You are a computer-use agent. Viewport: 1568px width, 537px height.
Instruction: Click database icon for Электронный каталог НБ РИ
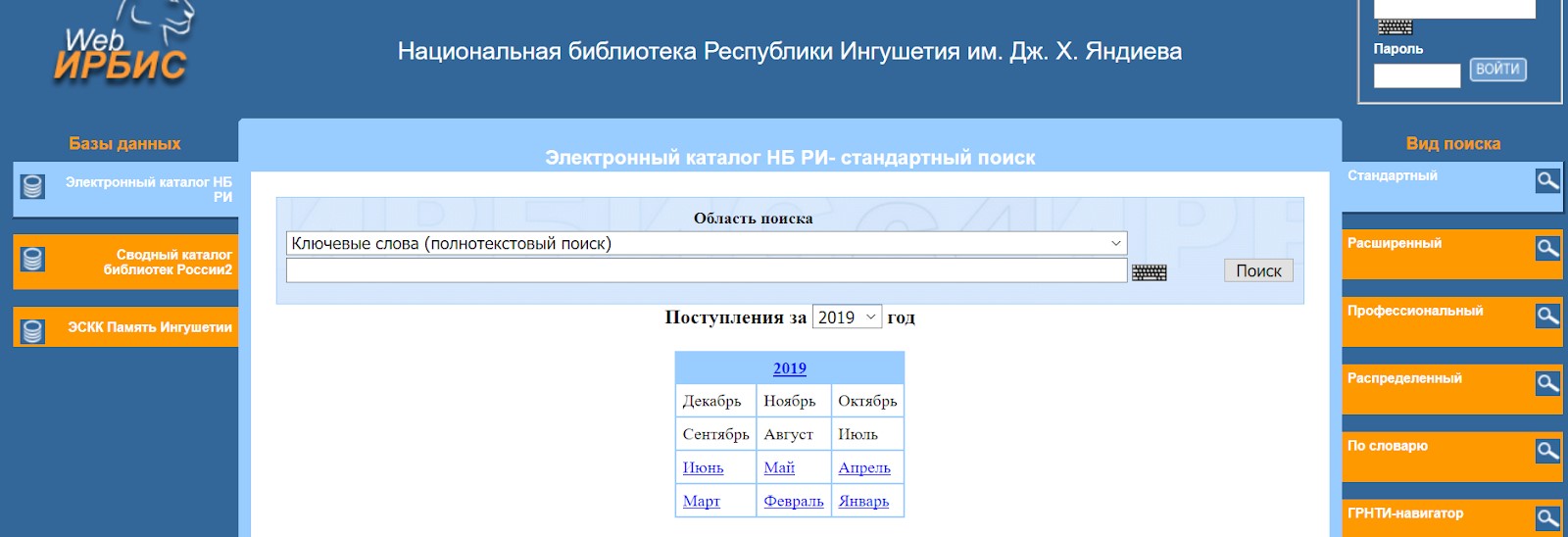coord(32,186)
